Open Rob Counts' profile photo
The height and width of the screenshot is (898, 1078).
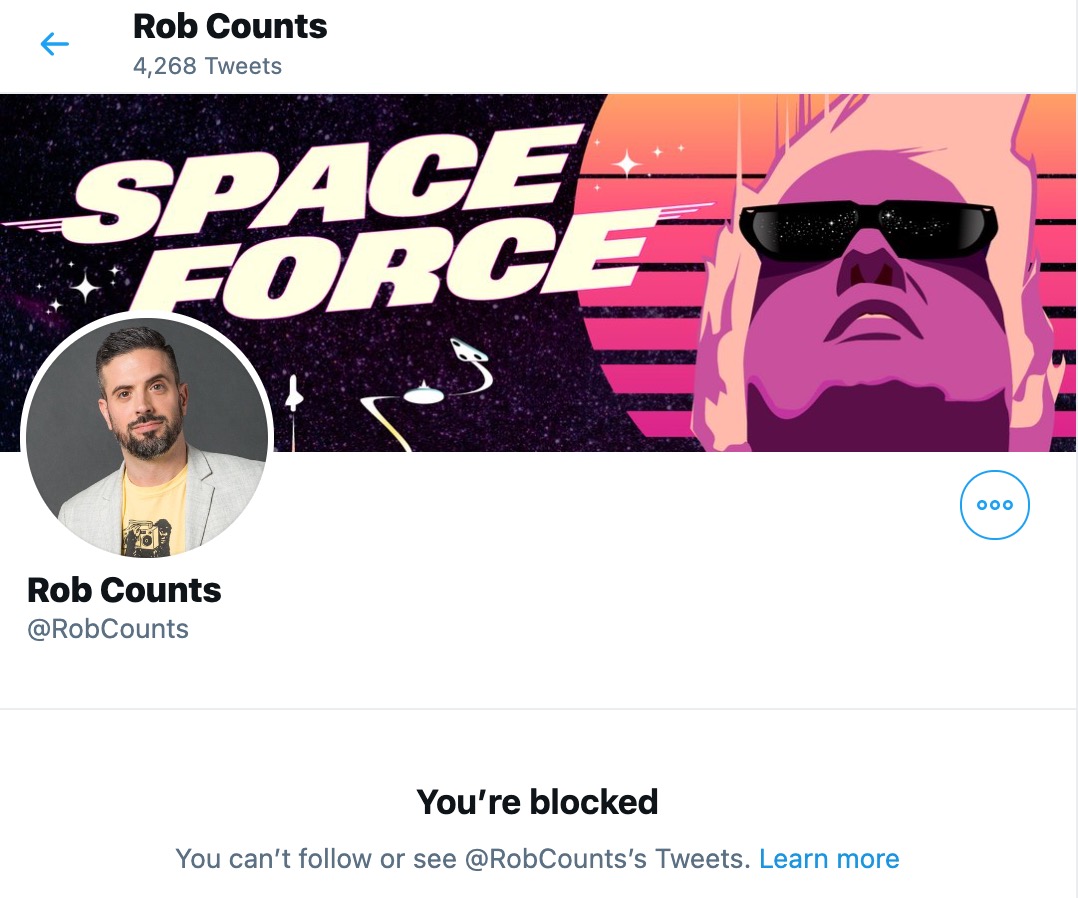[x=147, y=435]
